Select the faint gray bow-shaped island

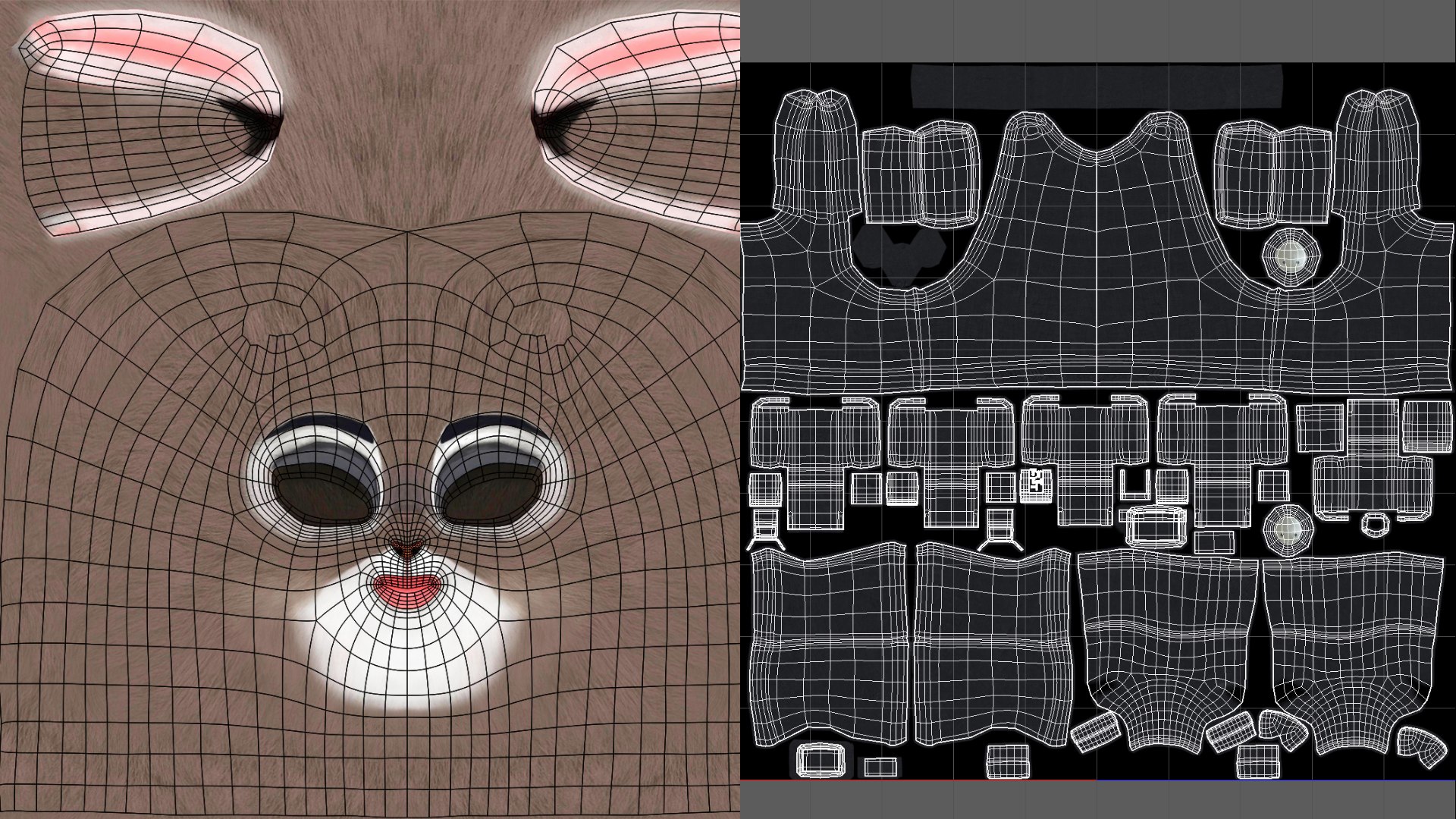(900, 256)
